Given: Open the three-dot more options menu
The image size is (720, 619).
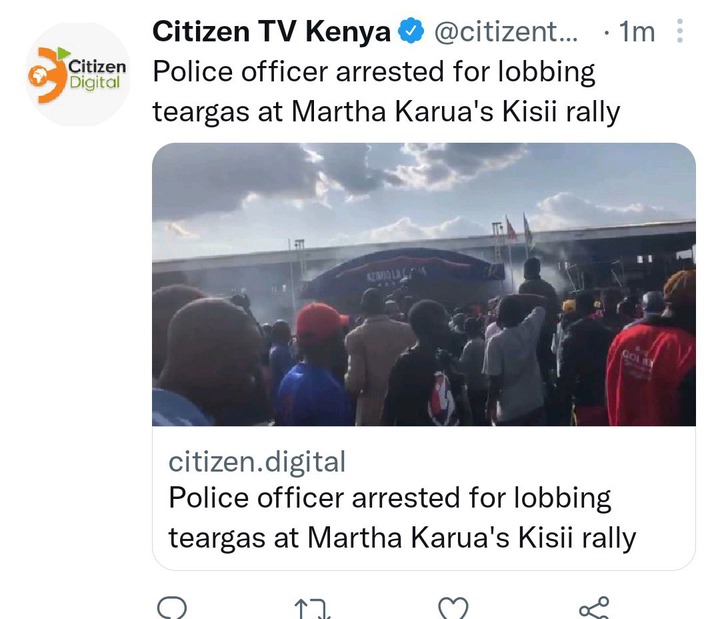Looking at the screenshot, I should click(x=680, y=31).
